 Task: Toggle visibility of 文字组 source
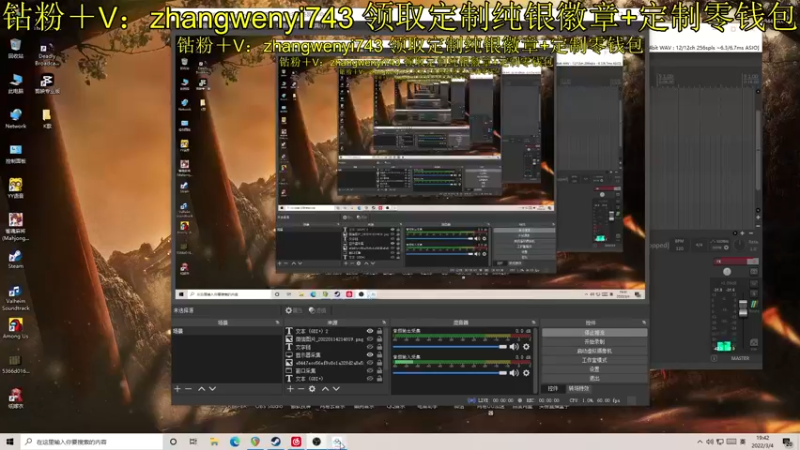point(370,347)
